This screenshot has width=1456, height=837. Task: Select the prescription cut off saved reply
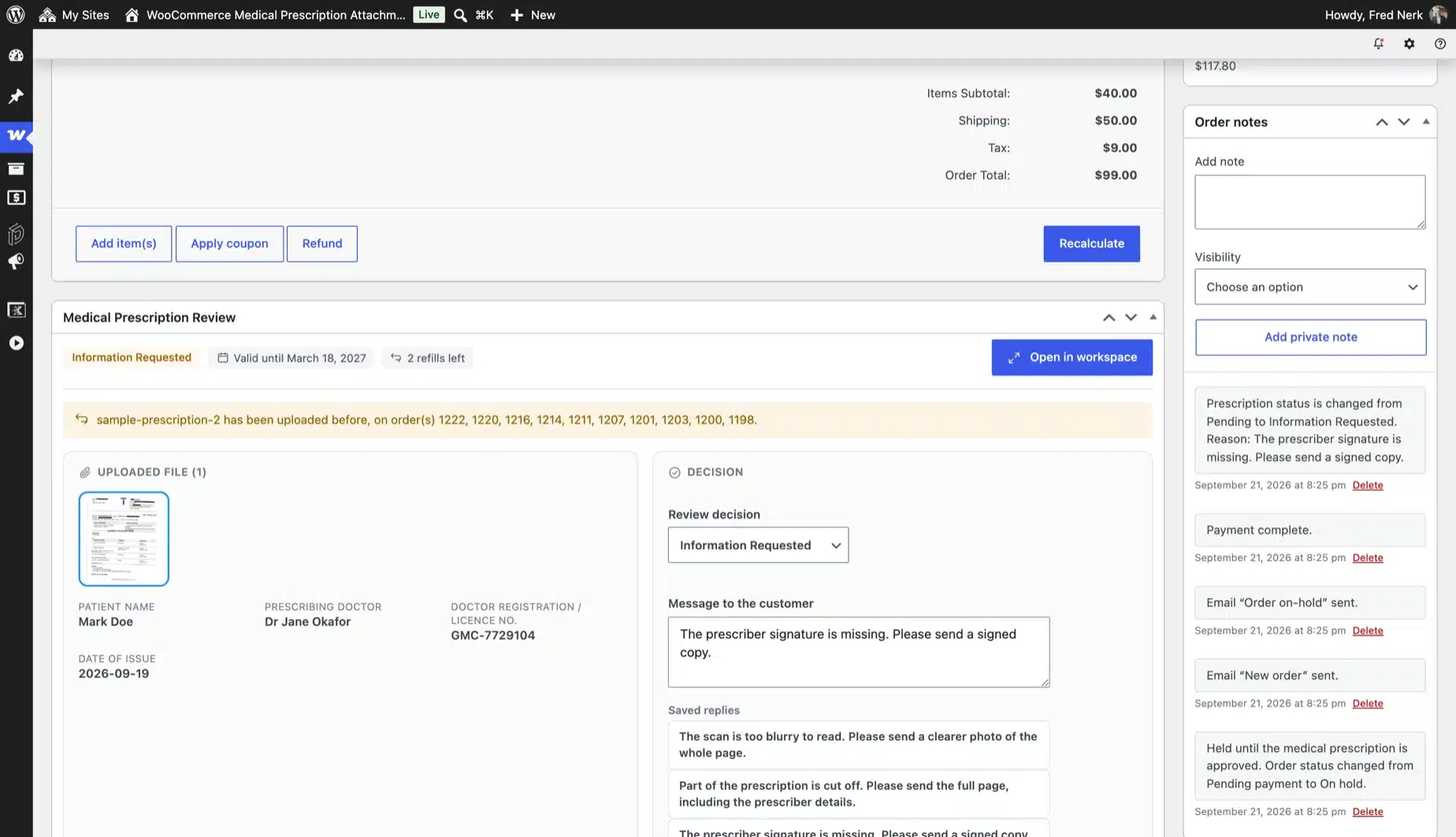point(859,794)
